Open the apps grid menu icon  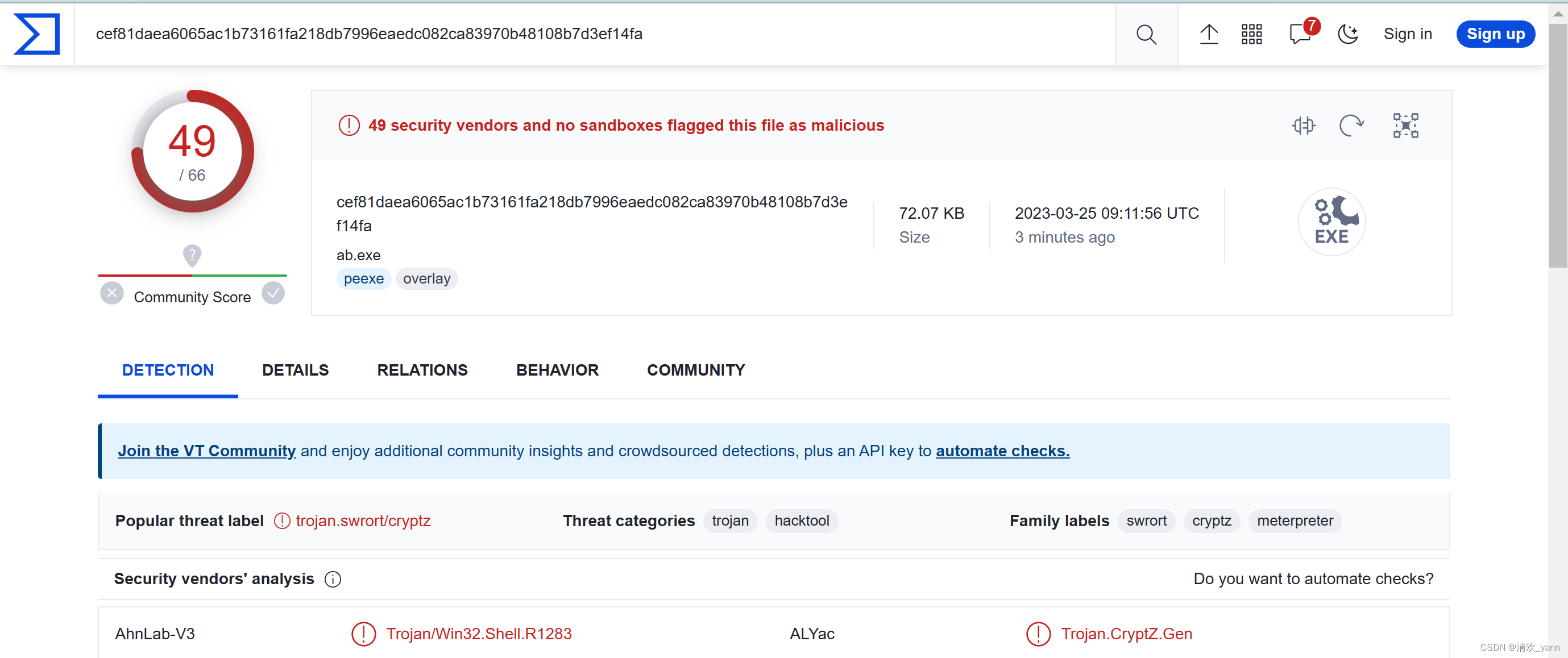click(x=1251, y=34)
